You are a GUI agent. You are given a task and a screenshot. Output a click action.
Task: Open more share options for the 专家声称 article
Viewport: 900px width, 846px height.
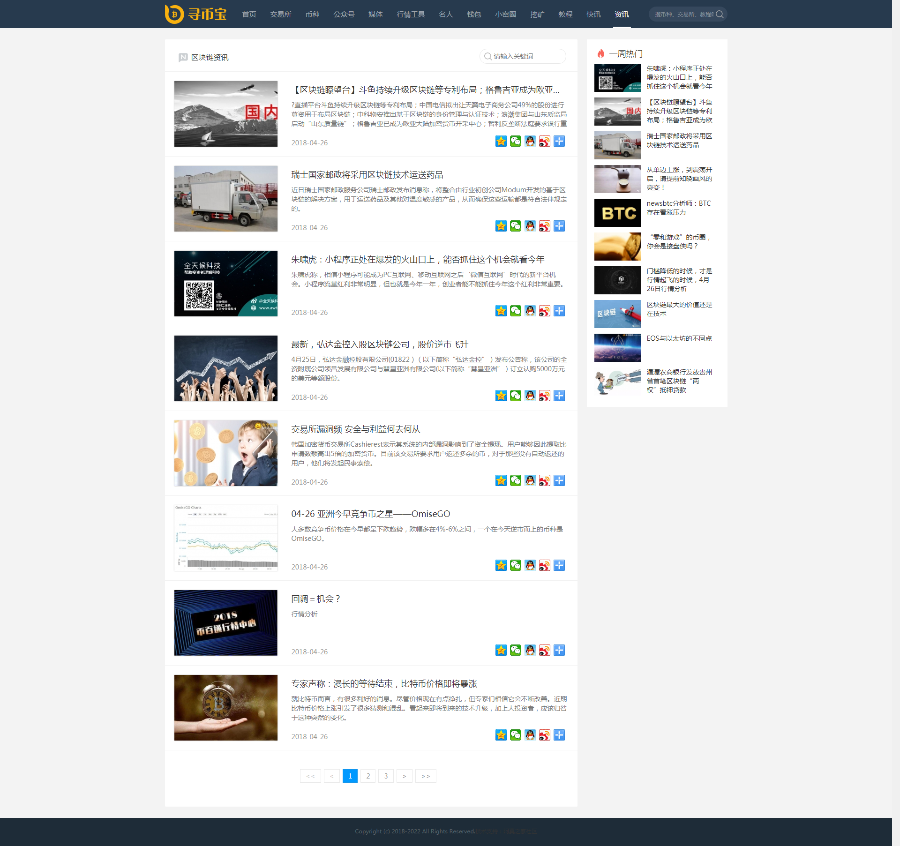coord(559,735)
